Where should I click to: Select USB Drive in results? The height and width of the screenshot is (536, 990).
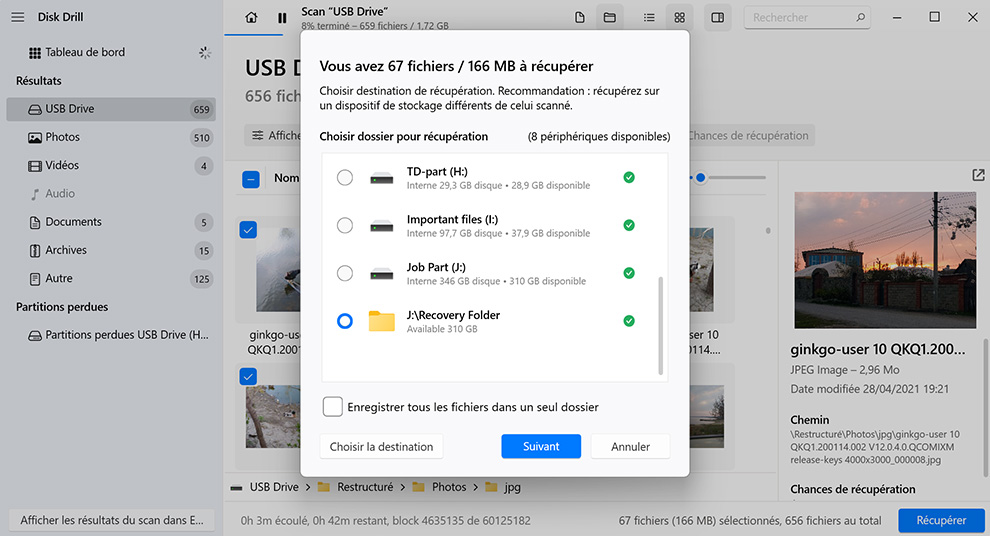point(111,109)
